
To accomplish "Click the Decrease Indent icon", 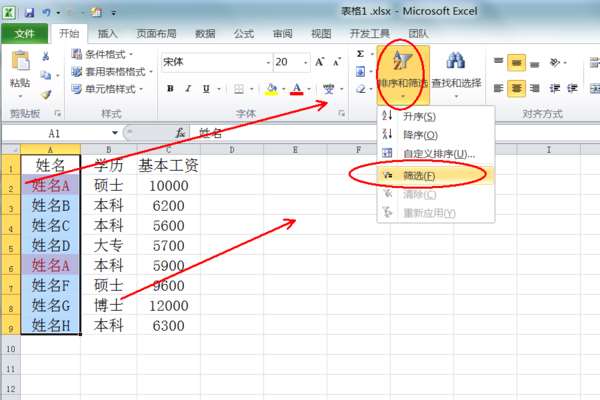I will 554,89.
